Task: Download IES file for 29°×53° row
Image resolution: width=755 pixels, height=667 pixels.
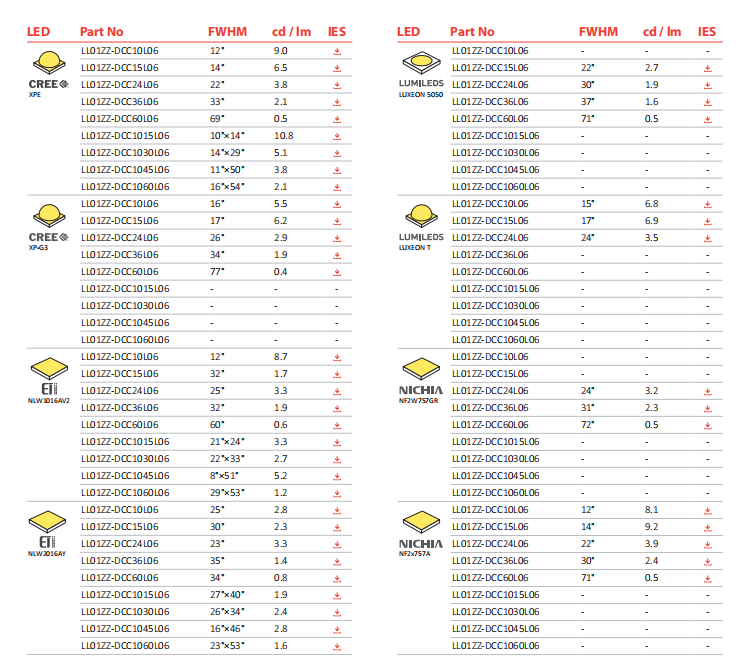Action: (337, 493)
